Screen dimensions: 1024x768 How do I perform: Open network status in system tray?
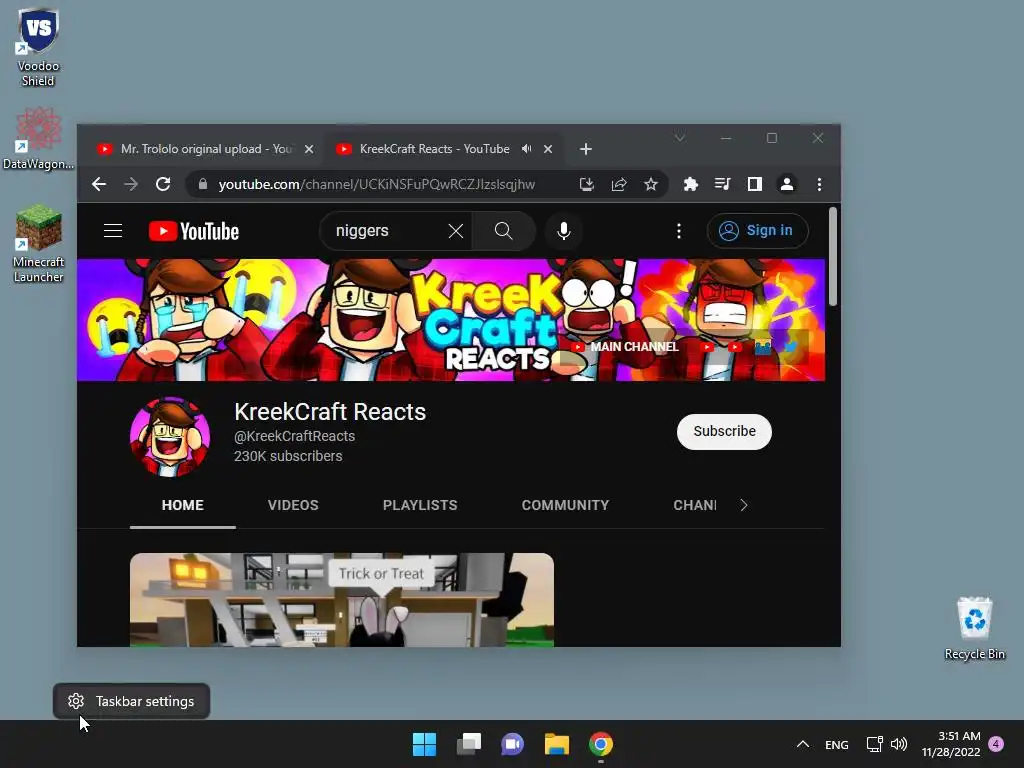(x=874, y=744)
